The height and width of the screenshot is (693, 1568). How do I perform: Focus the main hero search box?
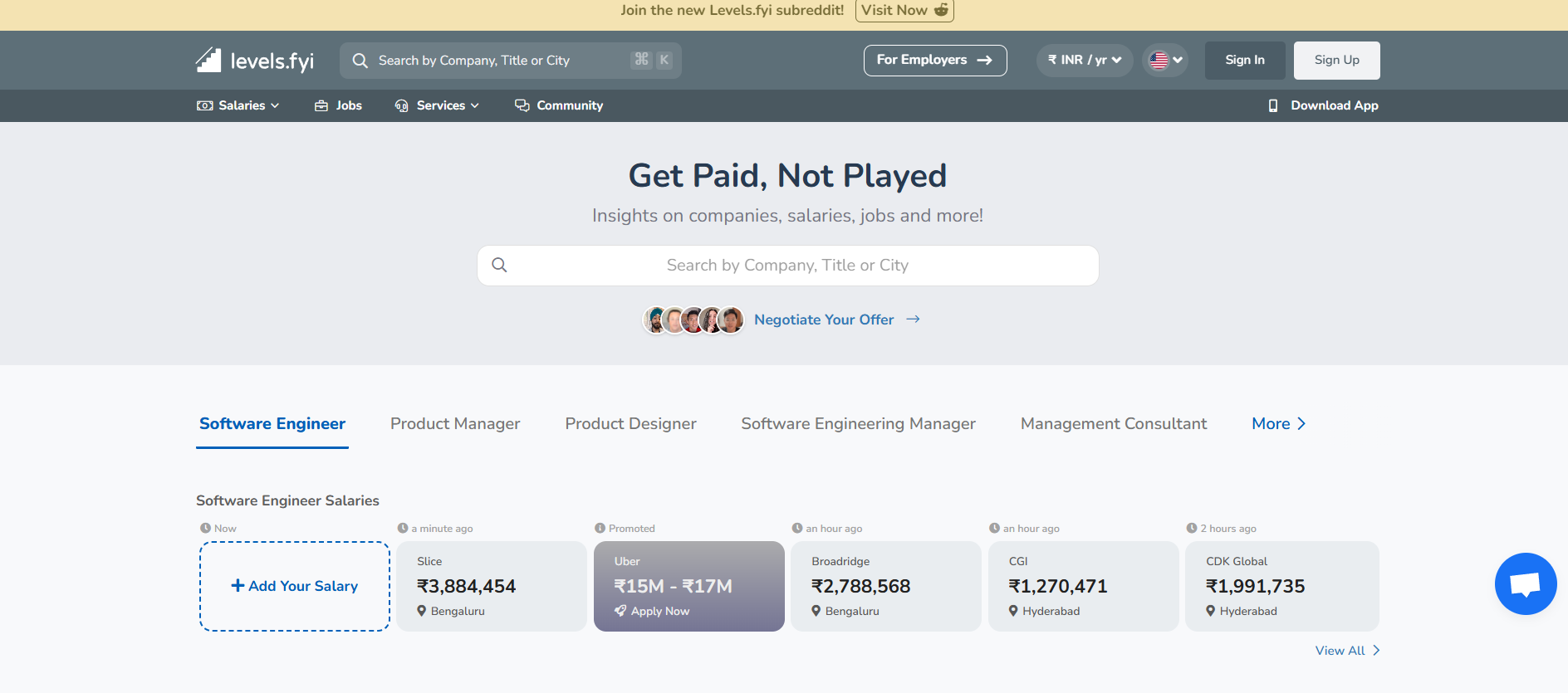click(787, 266)
